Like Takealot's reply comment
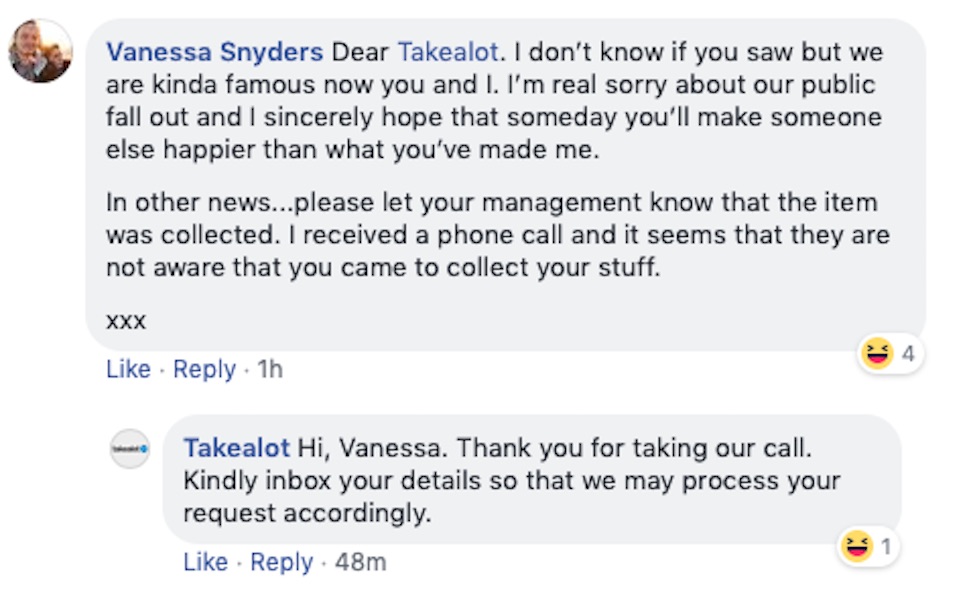This screenshot has height=591, width=971. point(206,562)
